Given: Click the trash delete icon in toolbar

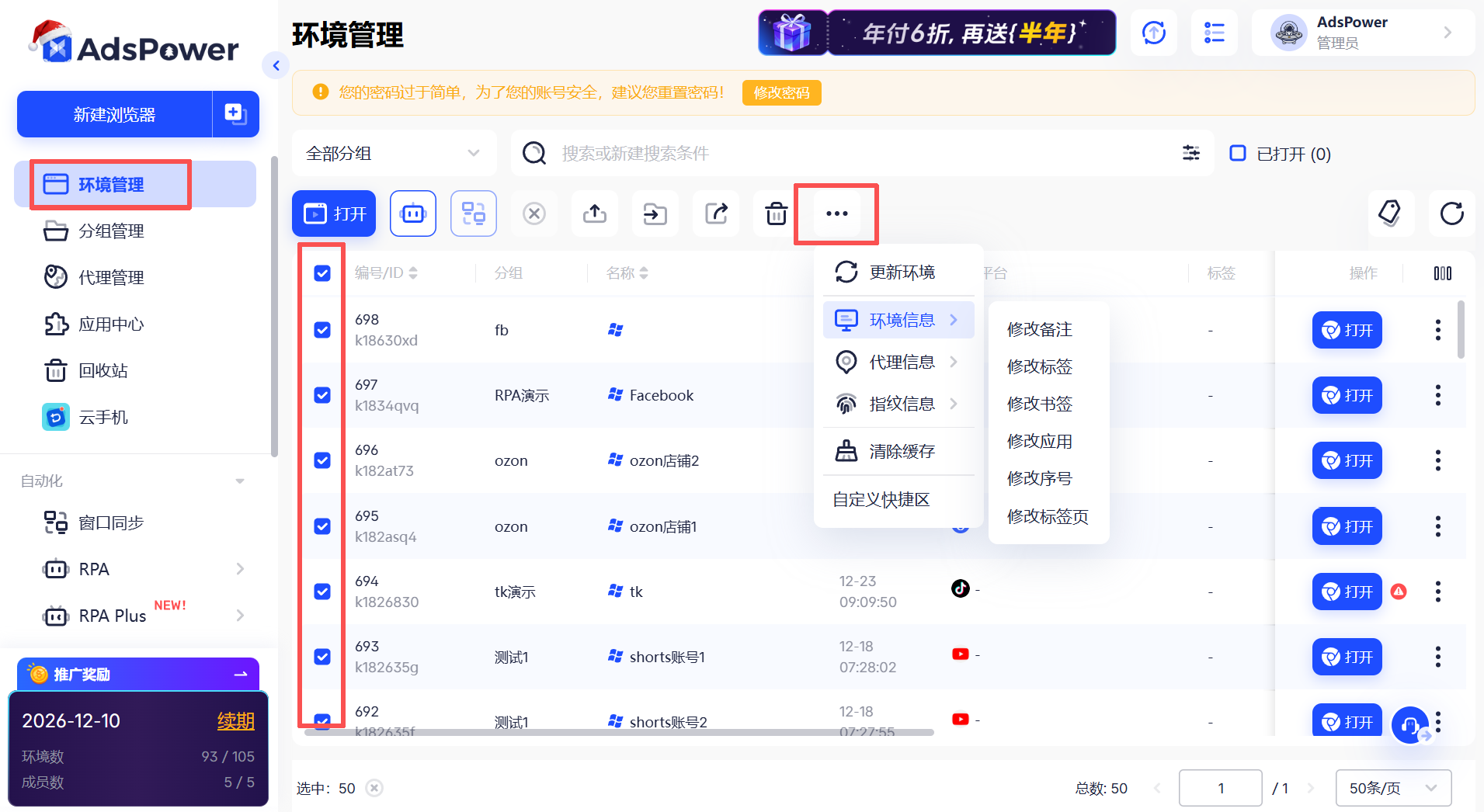Looking at the screenshot, I should (x=774, y=213).
